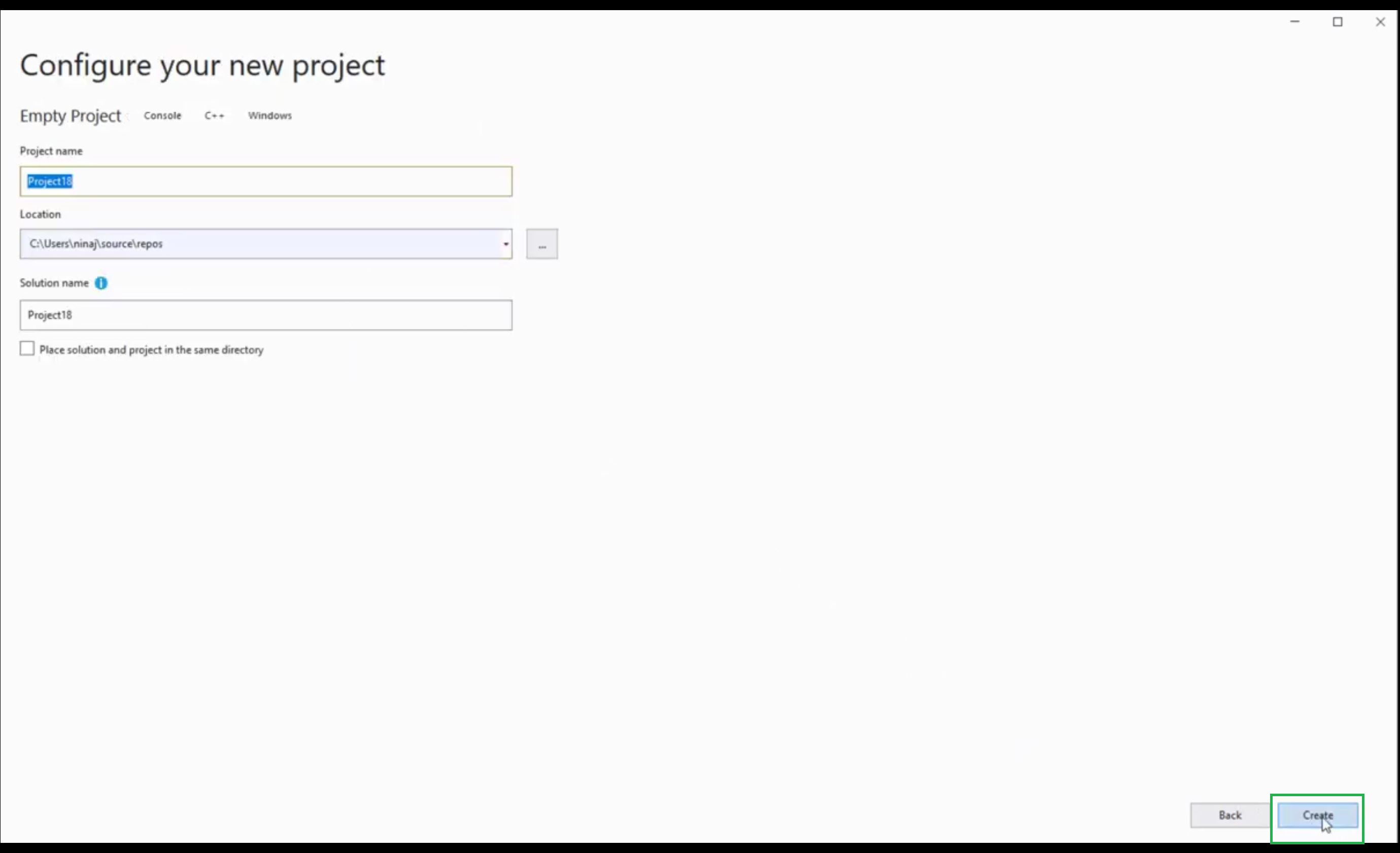Maximize the project configuration window
The height and width of the screenshot is (853, 1400).
[x=1338, y=22]
